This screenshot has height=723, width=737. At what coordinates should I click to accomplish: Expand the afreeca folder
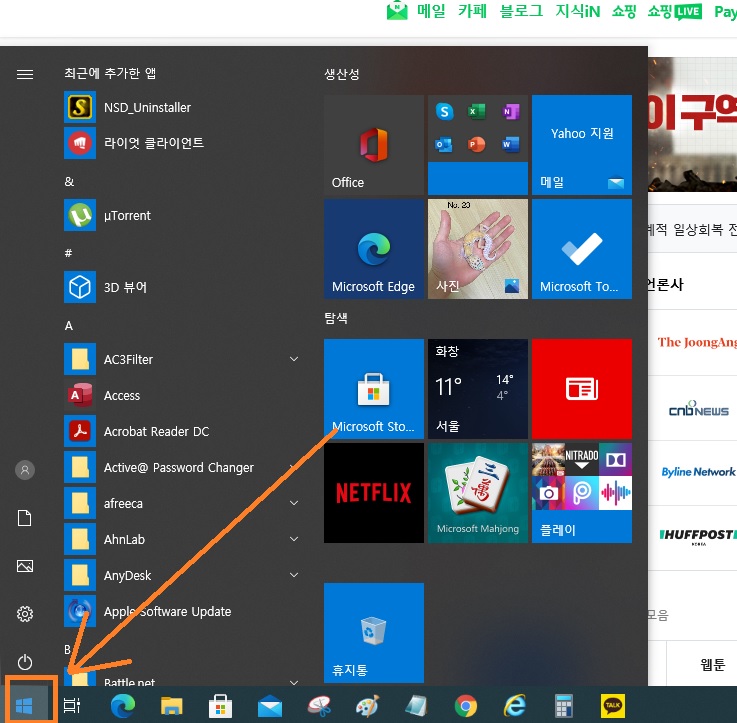[294, 503]
